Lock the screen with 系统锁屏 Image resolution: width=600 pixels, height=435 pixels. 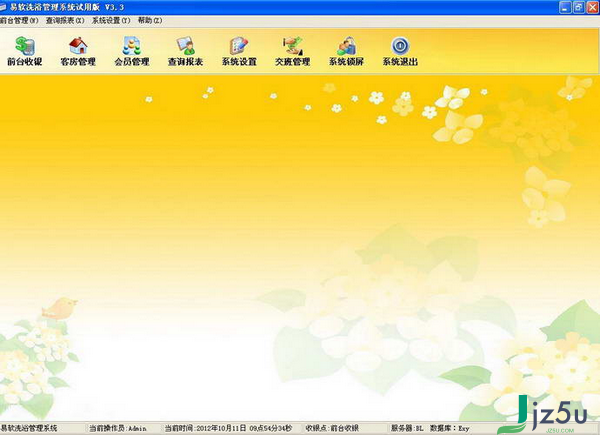[346, 51]
